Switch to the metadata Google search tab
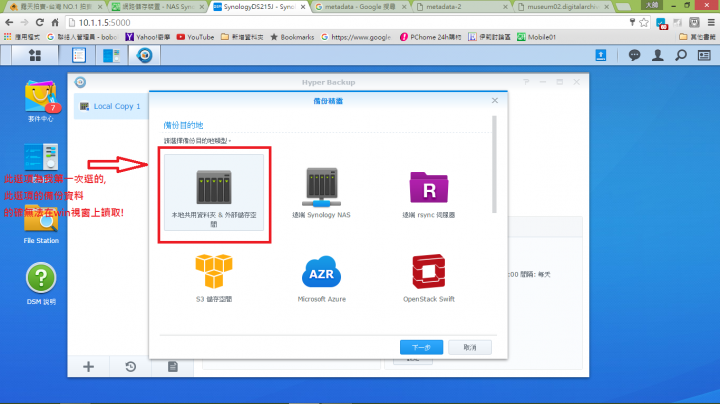This screenshot has height=404, width=720. coord(361,7)
